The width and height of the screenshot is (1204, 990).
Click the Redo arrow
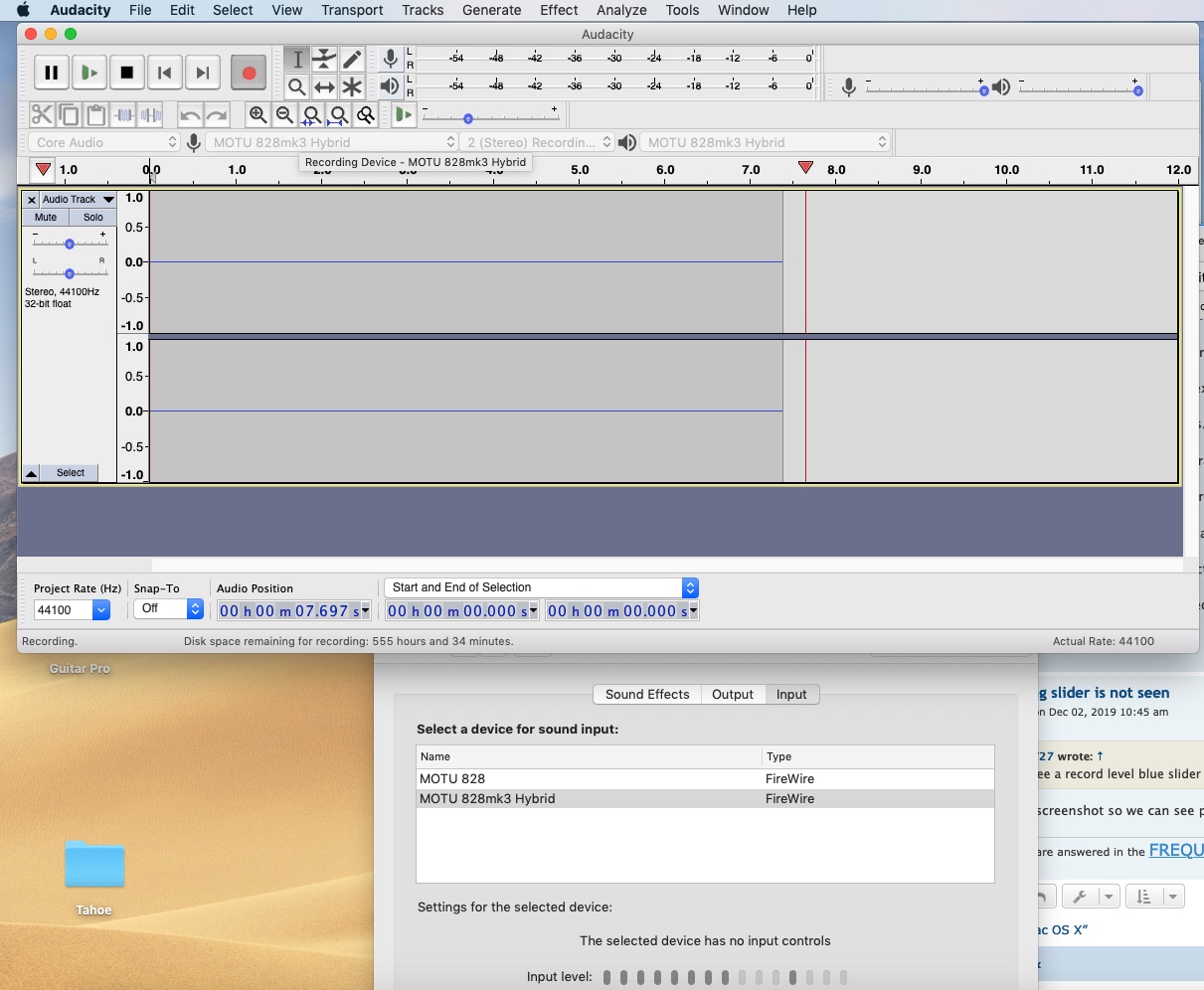[x=217, y=115]
